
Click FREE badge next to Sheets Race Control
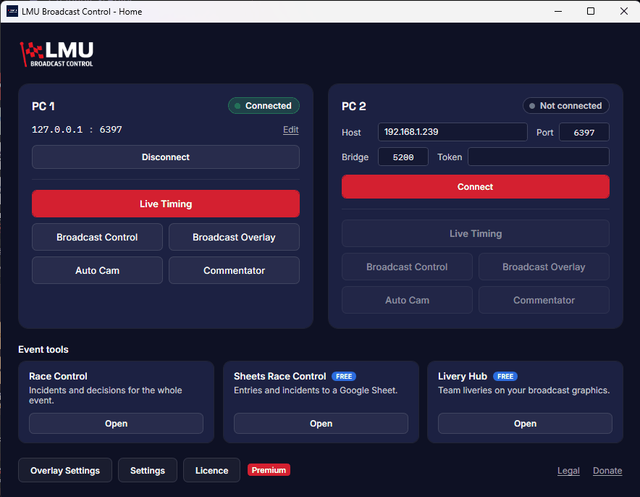(x=344, y=376)
